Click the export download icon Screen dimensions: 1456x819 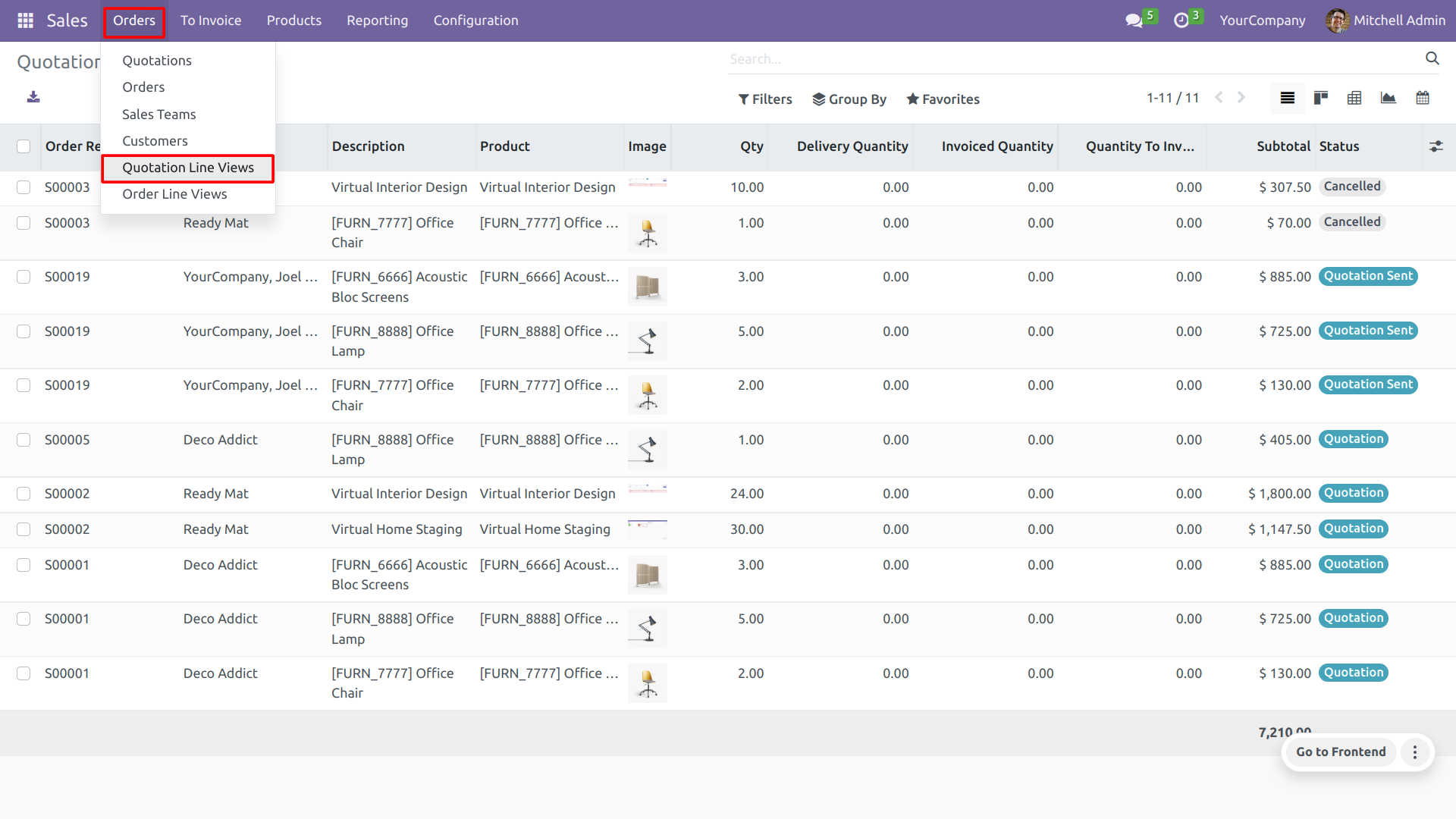(x=33, y=97)
